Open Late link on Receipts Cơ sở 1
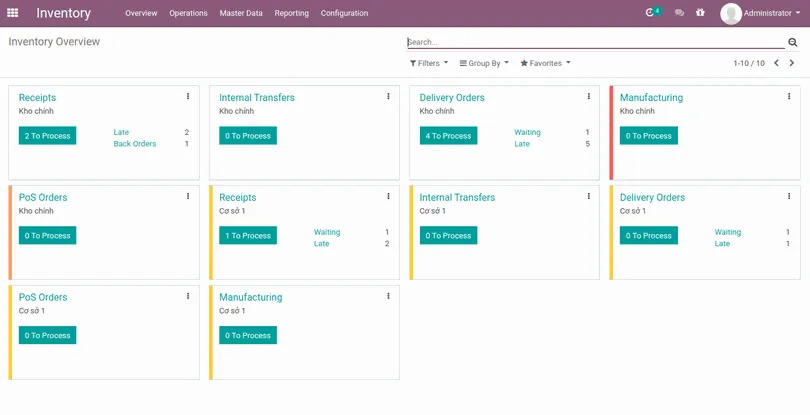This screenshot has width=810, height=415. coord(321,243)
